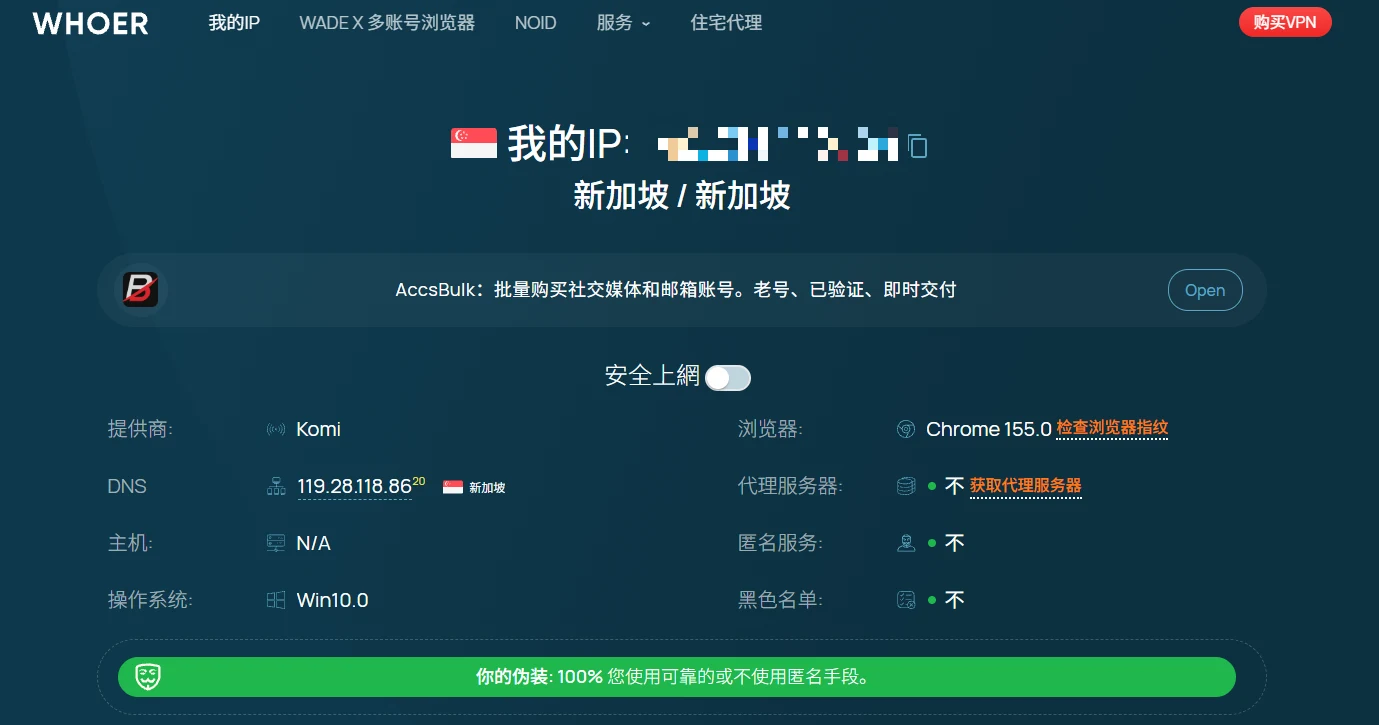The image size is (1379, 725).
Task: Click the host server icon beside N/A
Action: (x=276, y=544)
